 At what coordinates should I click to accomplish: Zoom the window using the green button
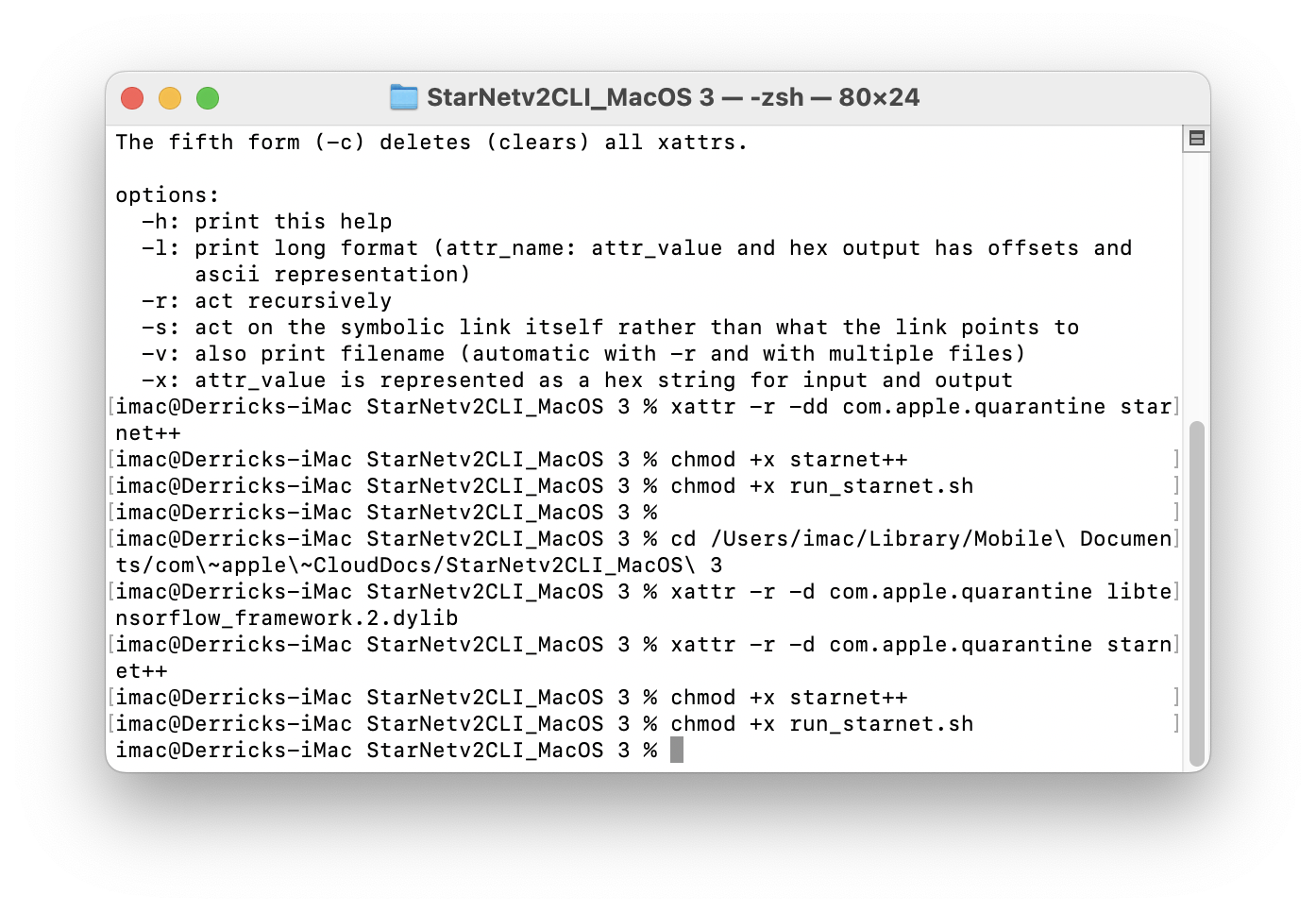tap(208, 98)
